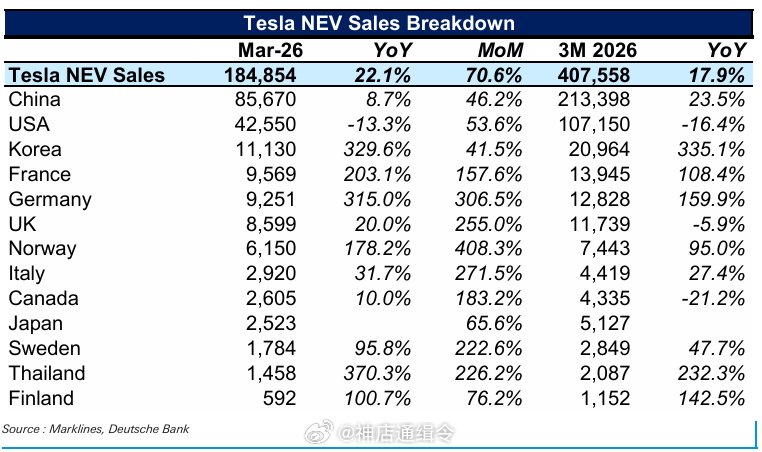Select the 3M 2026 column header

coord(598,50)
